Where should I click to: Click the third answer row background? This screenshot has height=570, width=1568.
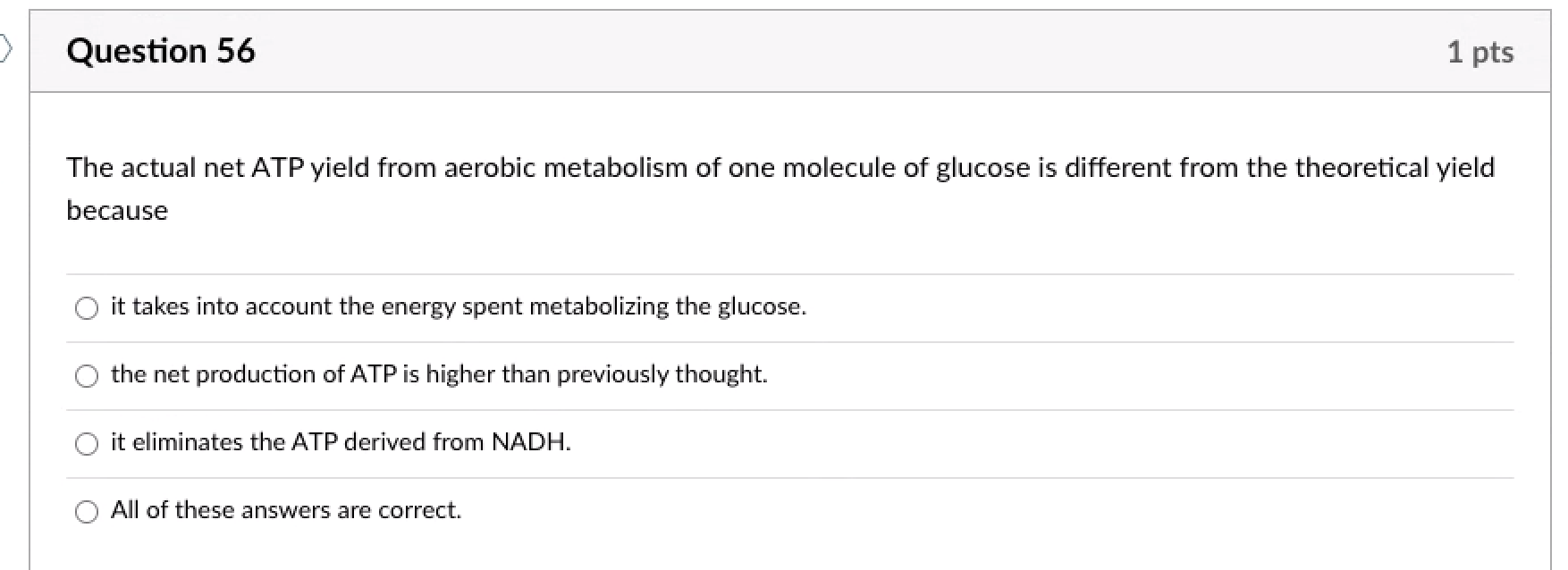pos(1162,443)
